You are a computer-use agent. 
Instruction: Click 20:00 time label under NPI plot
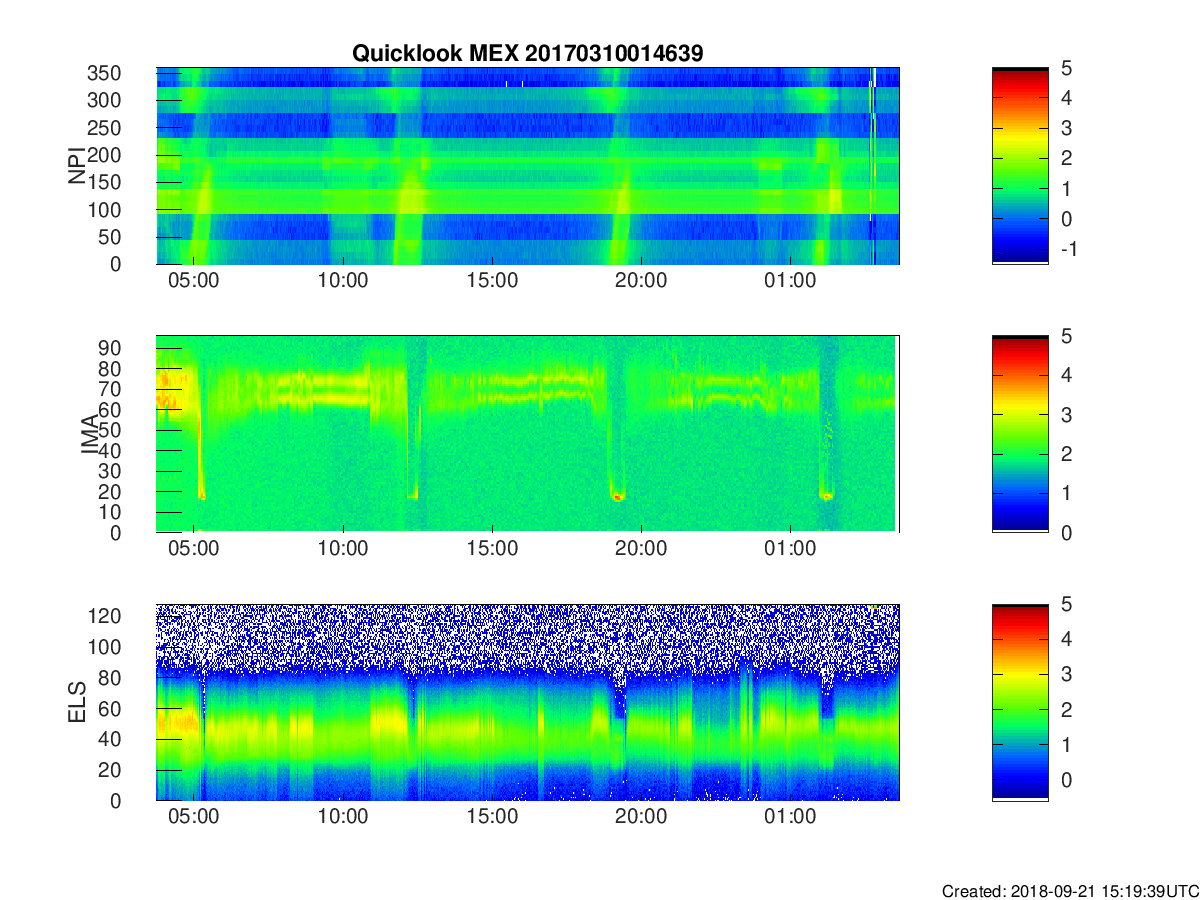pyautogui.click(x=641, y=281)
